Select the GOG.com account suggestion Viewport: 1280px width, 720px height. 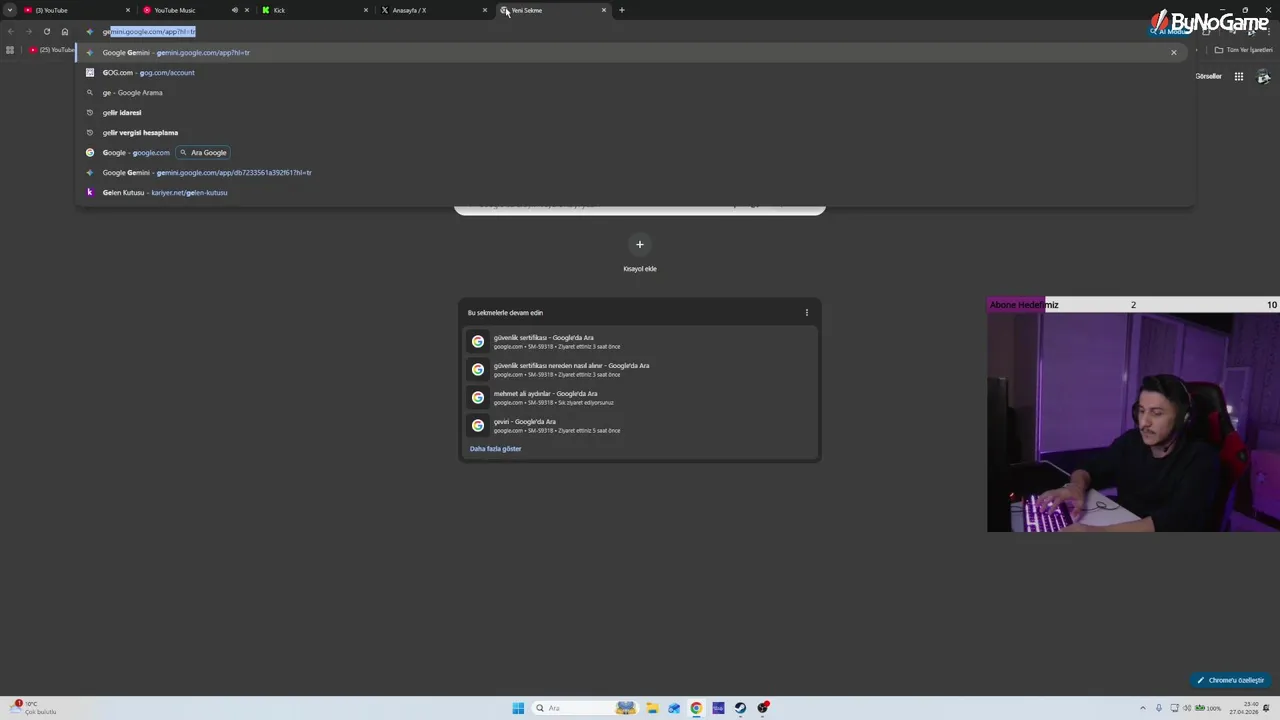pyautogui.click(x=634, y=72)
